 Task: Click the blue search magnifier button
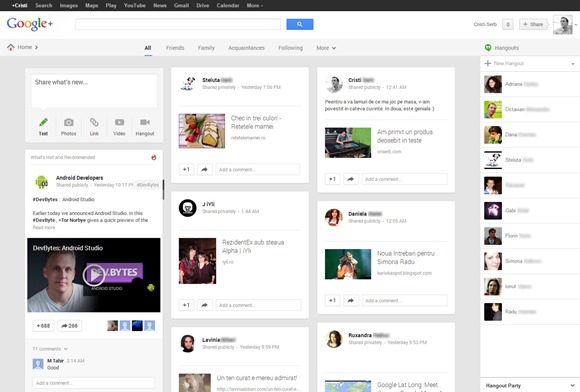tap(300, 24)
